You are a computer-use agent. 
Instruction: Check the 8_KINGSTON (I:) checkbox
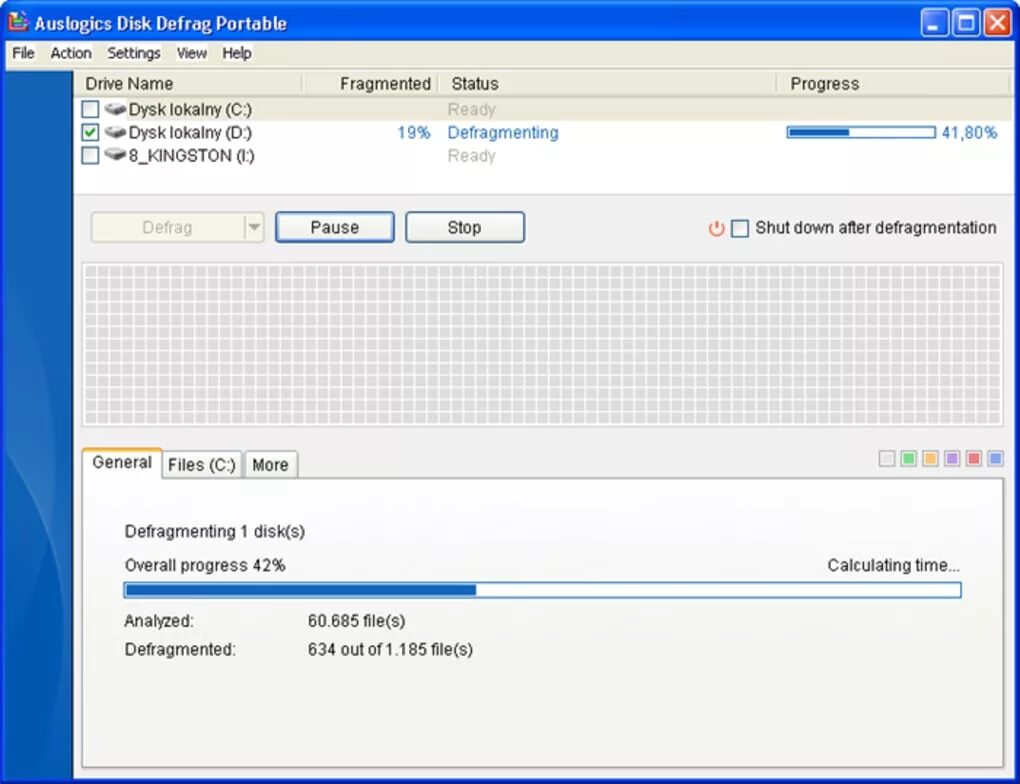coord(90,155)
